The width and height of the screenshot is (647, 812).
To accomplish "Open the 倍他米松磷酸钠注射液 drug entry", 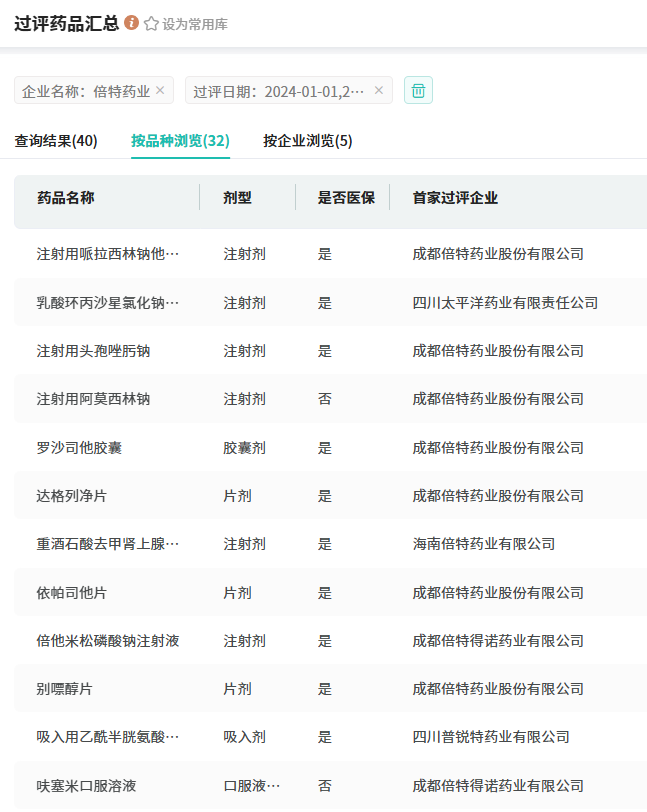I will click(x=108, y=641).
